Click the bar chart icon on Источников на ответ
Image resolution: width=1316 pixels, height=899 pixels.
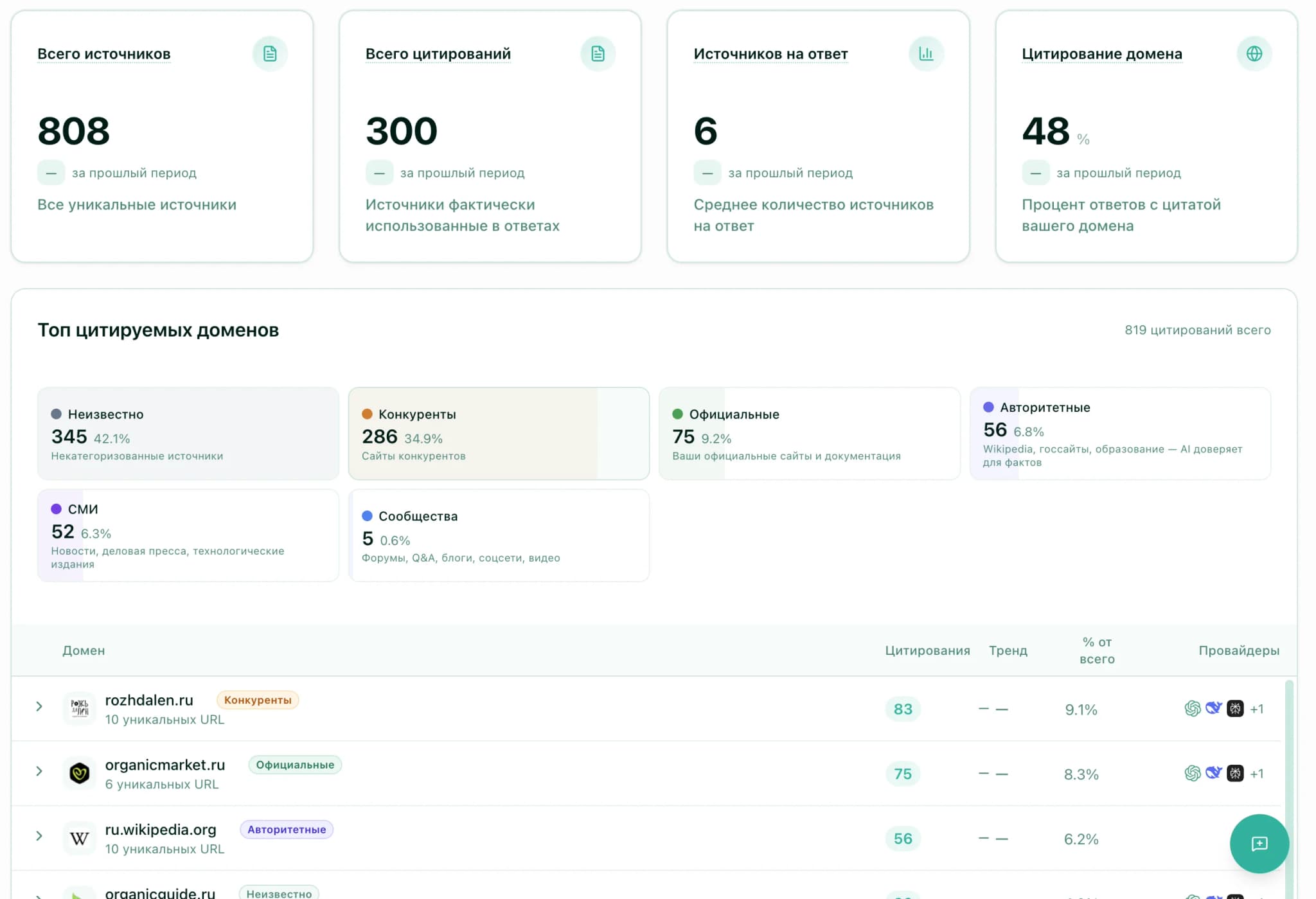pos(926,53)
